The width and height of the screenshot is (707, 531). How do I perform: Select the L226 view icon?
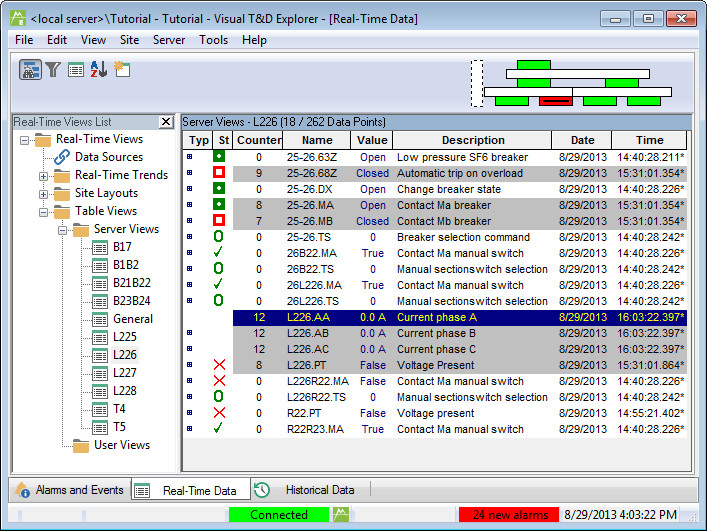tap(100, 356)
